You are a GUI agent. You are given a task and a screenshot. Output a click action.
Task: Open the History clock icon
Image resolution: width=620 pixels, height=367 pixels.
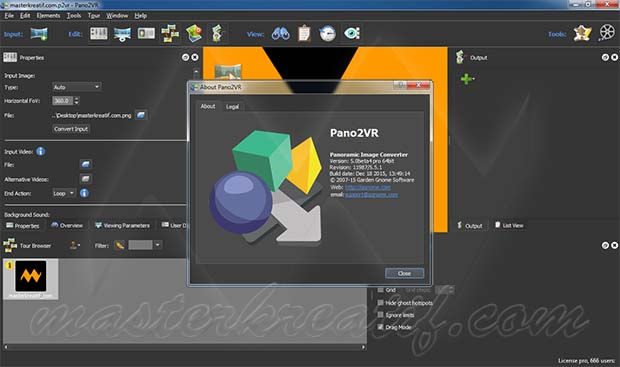327,34
